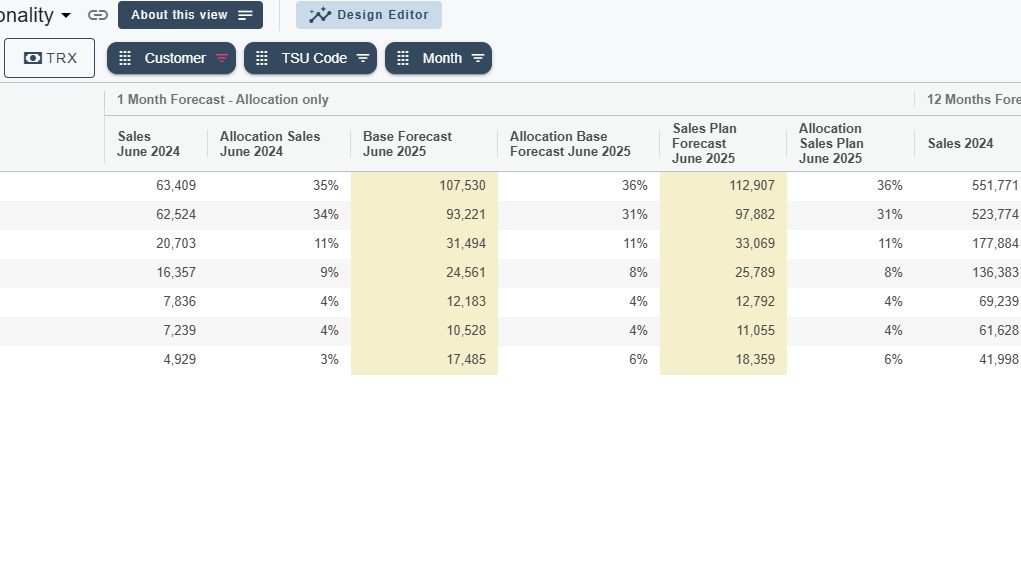Screen dimensions: 1021x581
Task: Click the chart icon in Design Editor
Action: click(x=320, y=15)
